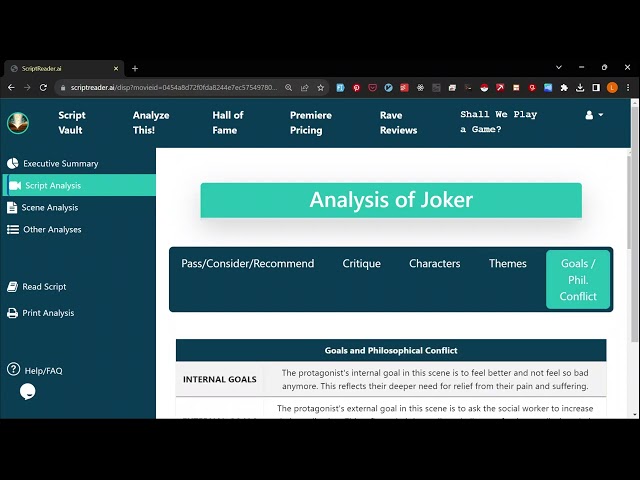Select the ScriptReader.ai browser tab
Image resolution: width=640 pixels, height=480 pixels.
pos(64,69)
